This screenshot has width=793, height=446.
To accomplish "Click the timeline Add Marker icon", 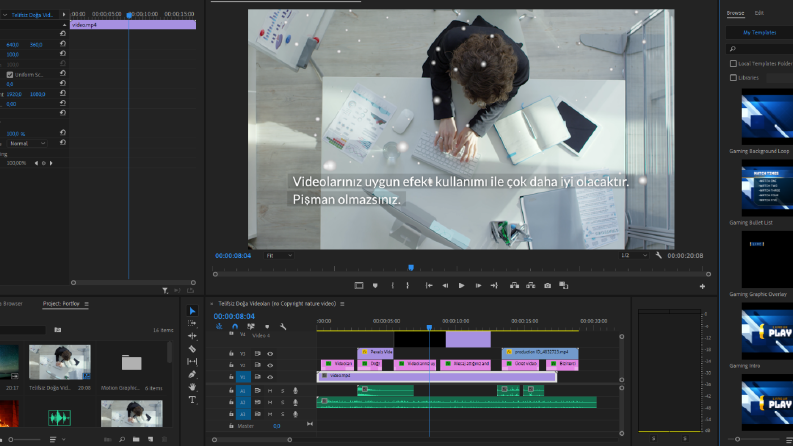I will coord(267,327).
